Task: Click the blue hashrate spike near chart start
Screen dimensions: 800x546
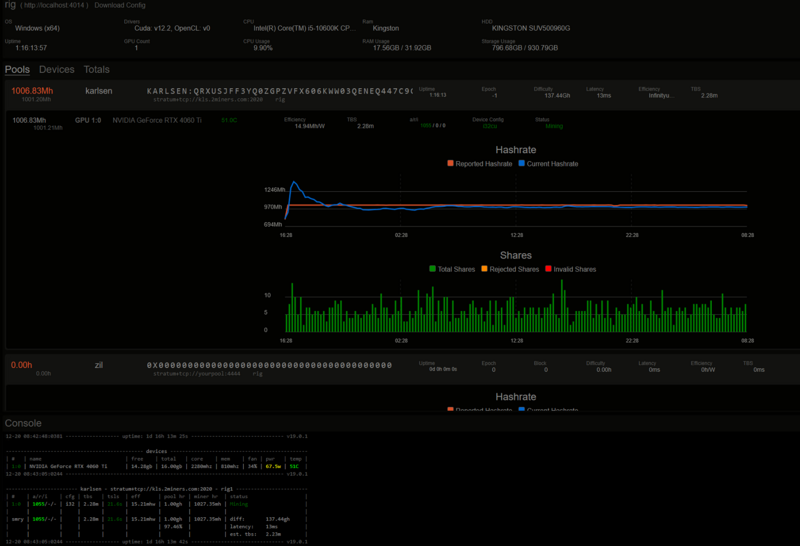Action: tap(294, 183)
